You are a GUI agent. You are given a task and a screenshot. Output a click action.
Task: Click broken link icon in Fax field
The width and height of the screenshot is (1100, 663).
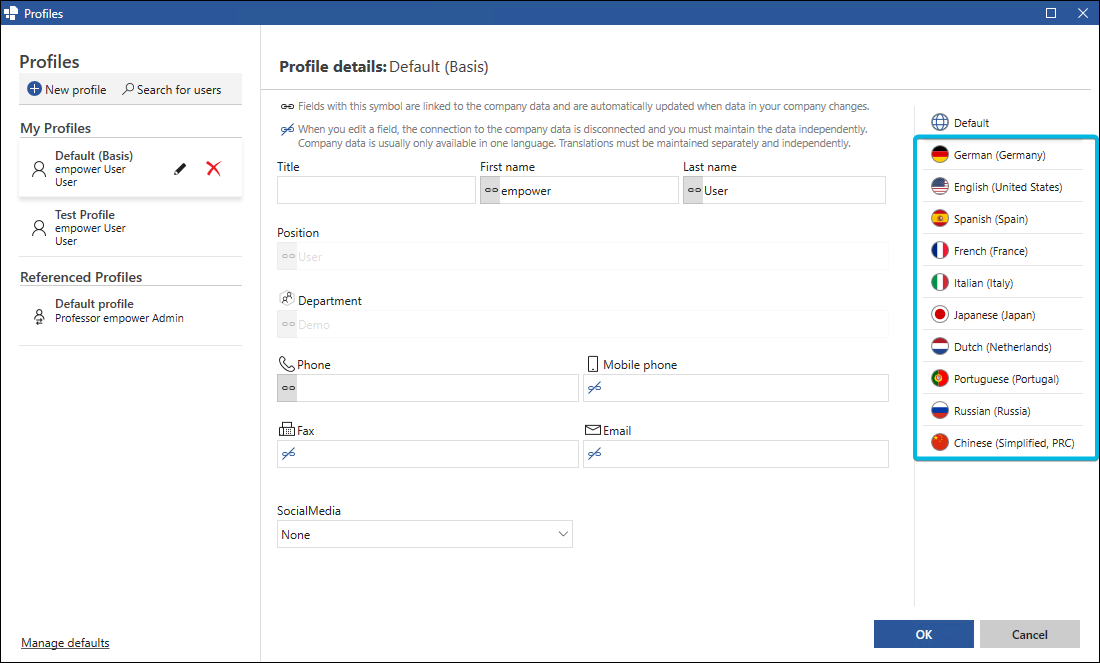[288, 454]
